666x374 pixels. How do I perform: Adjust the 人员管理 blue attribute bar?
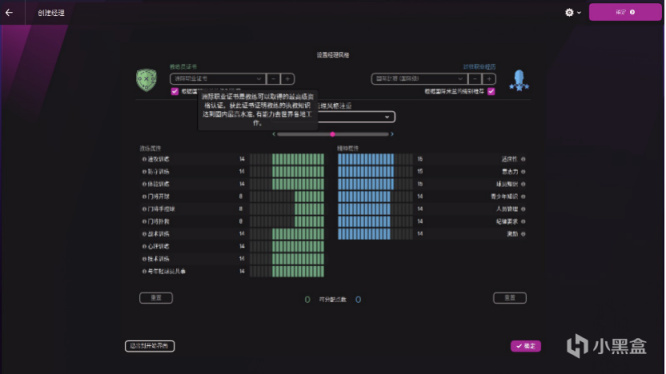click(375, 209)
